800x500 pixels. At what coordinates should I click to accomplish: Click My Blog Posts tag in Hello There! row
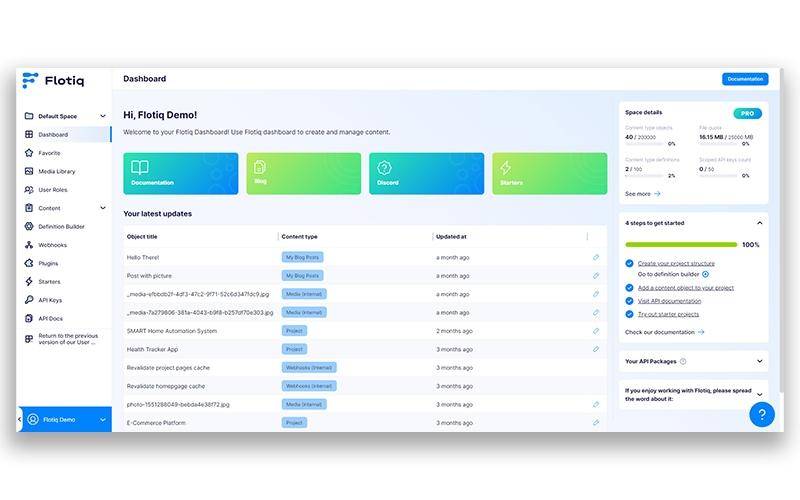(x=303, y=258)
